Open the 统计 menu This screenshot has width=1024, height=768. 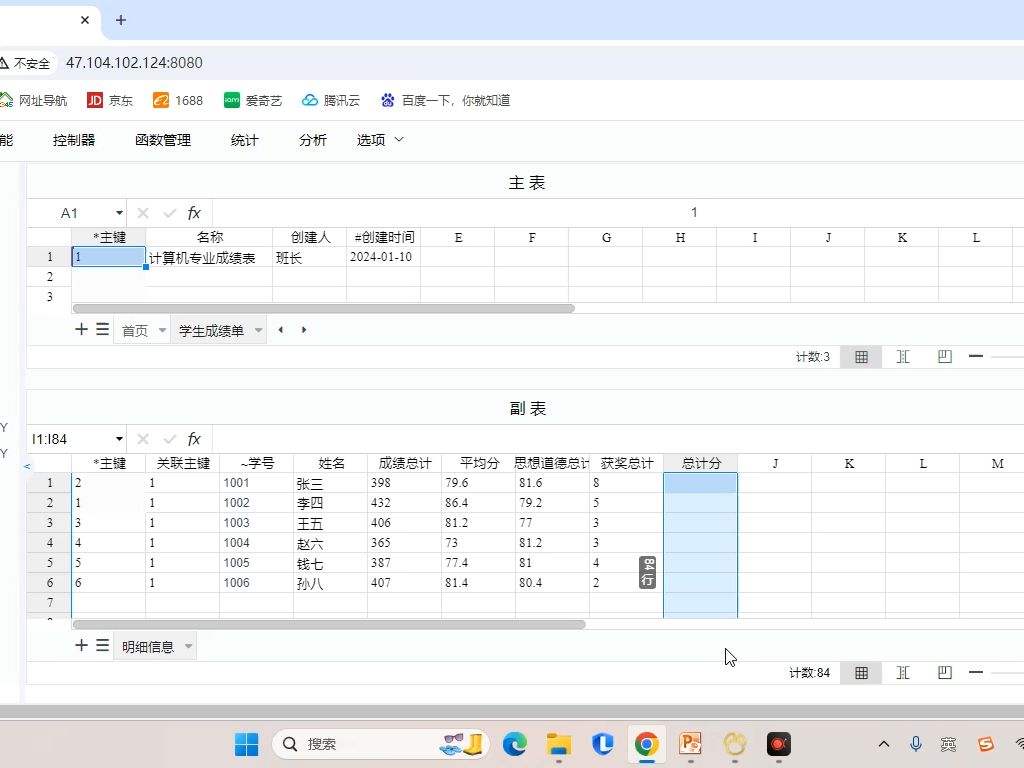click(244, 140)
